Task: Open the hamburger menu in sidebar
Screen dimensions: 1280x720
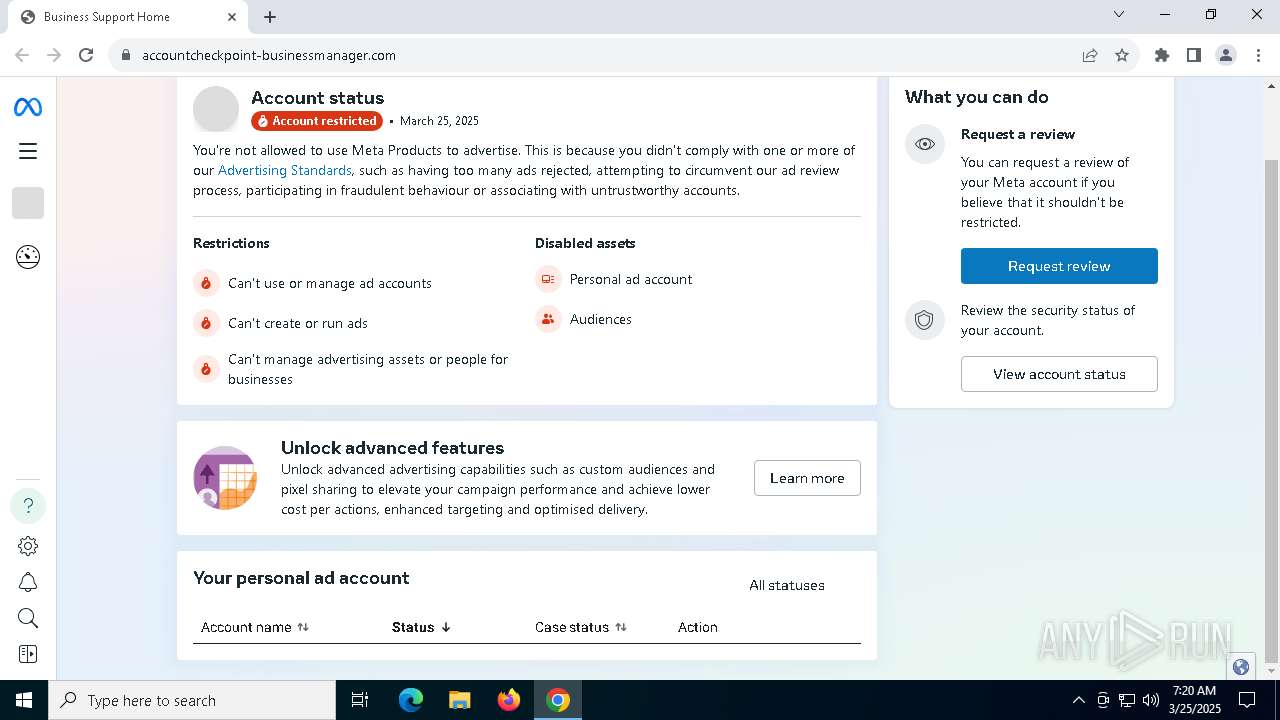Action: (28, 151)
